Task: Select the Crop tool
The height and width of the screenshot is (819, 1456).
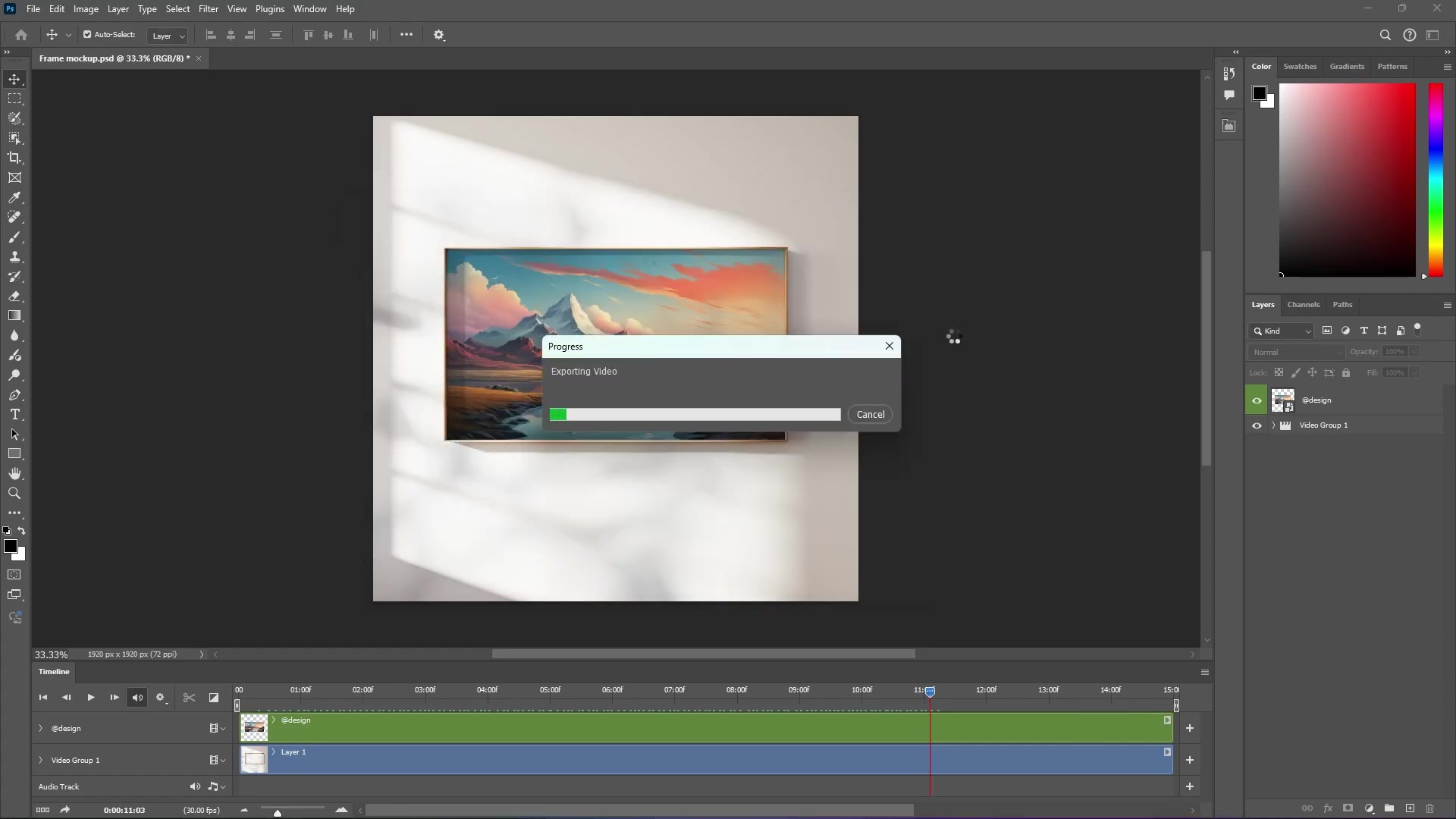Action: point(14,158)
